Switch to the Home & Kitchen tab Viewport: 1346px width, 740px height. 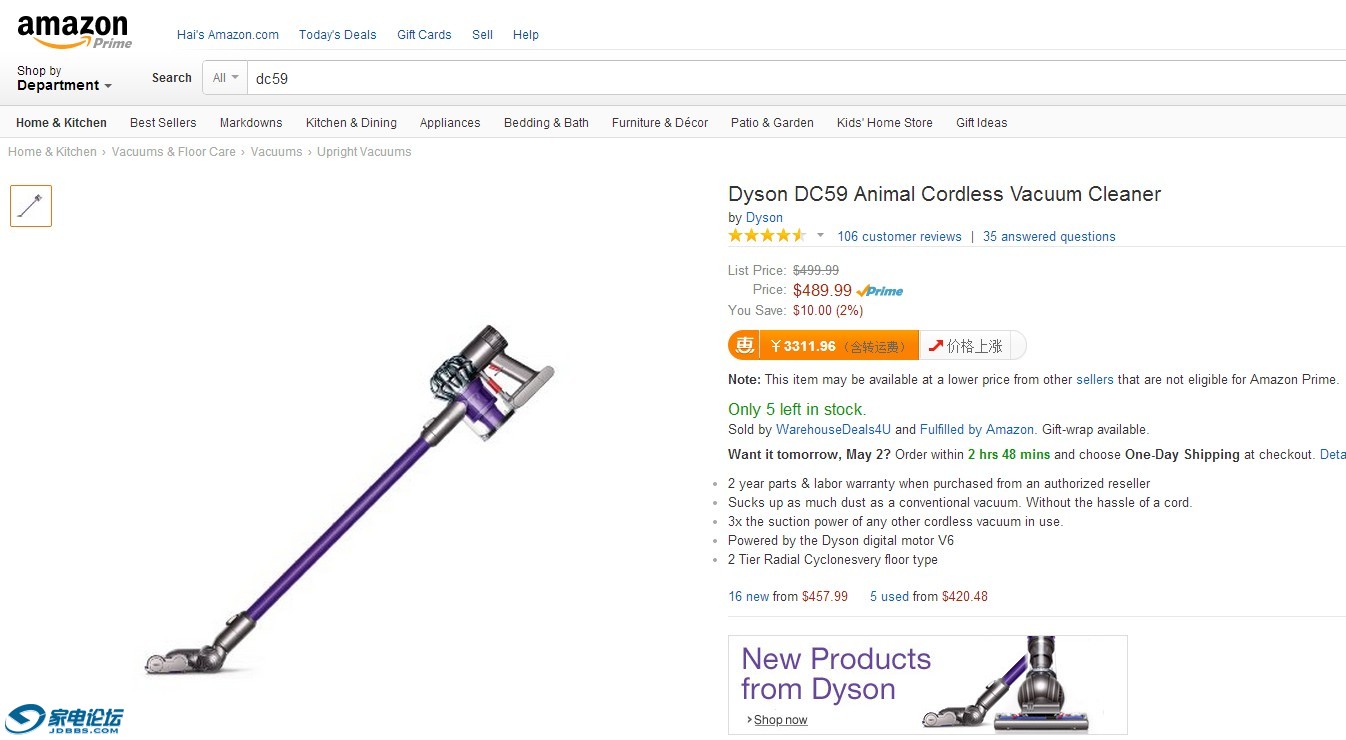[61, 122]
